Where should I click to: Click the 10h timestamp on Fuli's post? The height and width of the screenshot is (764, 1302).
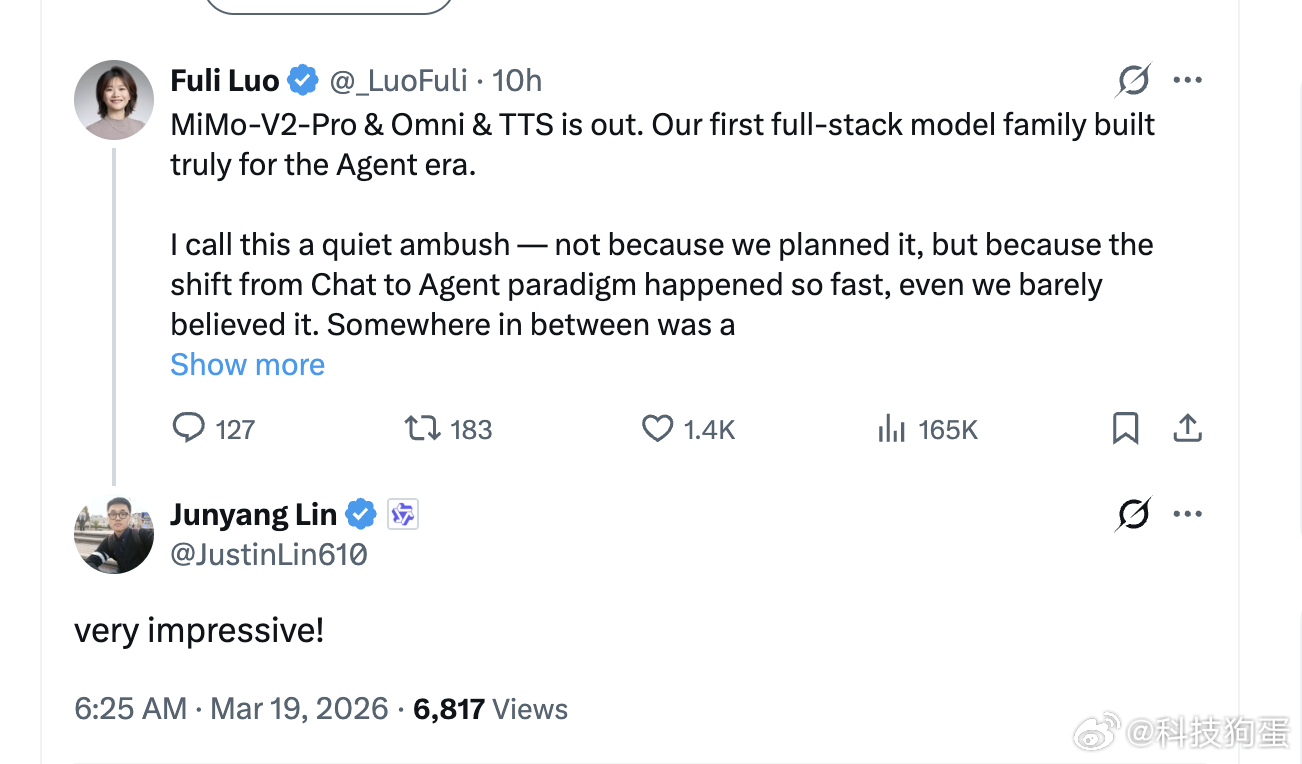[517, 80]
